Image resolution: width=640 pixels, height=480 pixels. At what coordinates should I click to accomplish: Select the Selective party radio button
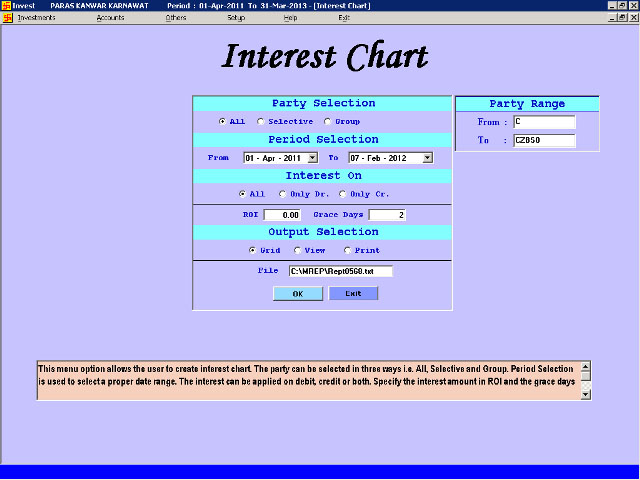[x=261, y=122]
